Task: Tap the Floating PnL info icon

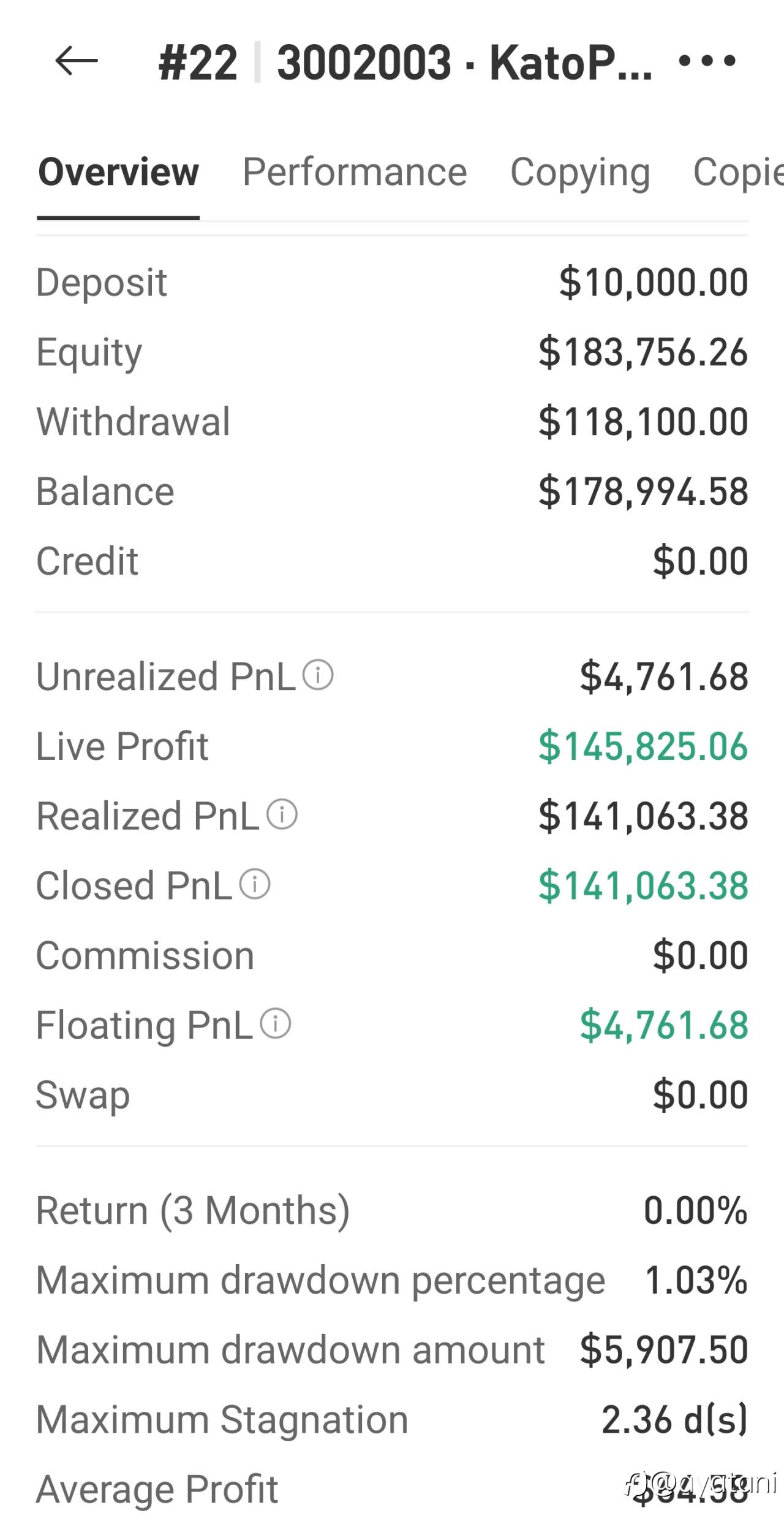Action: tap(276, 1023)
